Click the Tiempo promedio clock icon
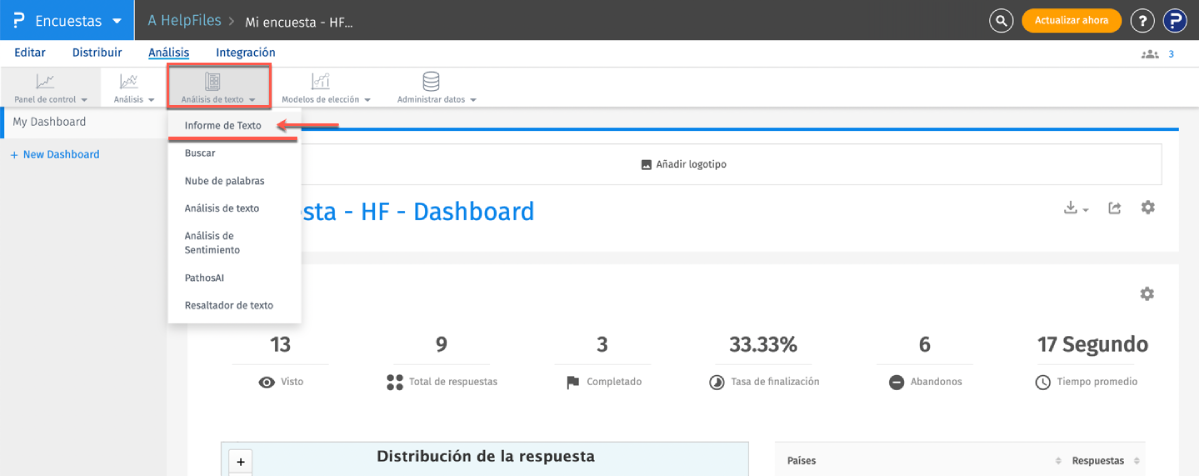1199x476 pixels. (1043, 382)
